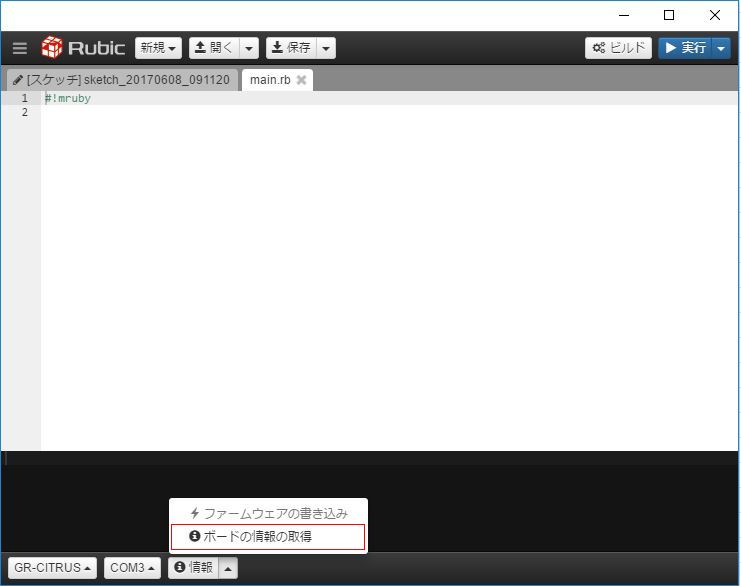Screen dimensions: 741x586
Task: Click the ビルド build button
Action: 618,48
